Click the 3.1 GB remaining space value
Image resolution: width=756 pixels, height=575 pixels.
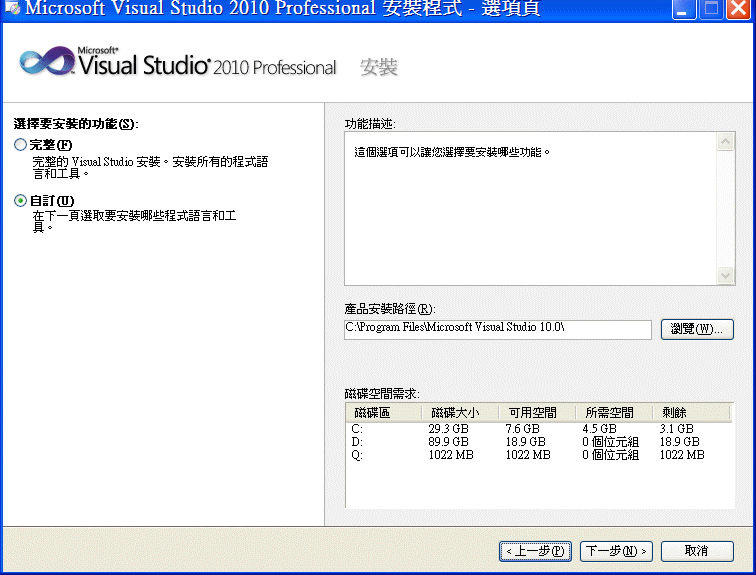coord(676,428)
